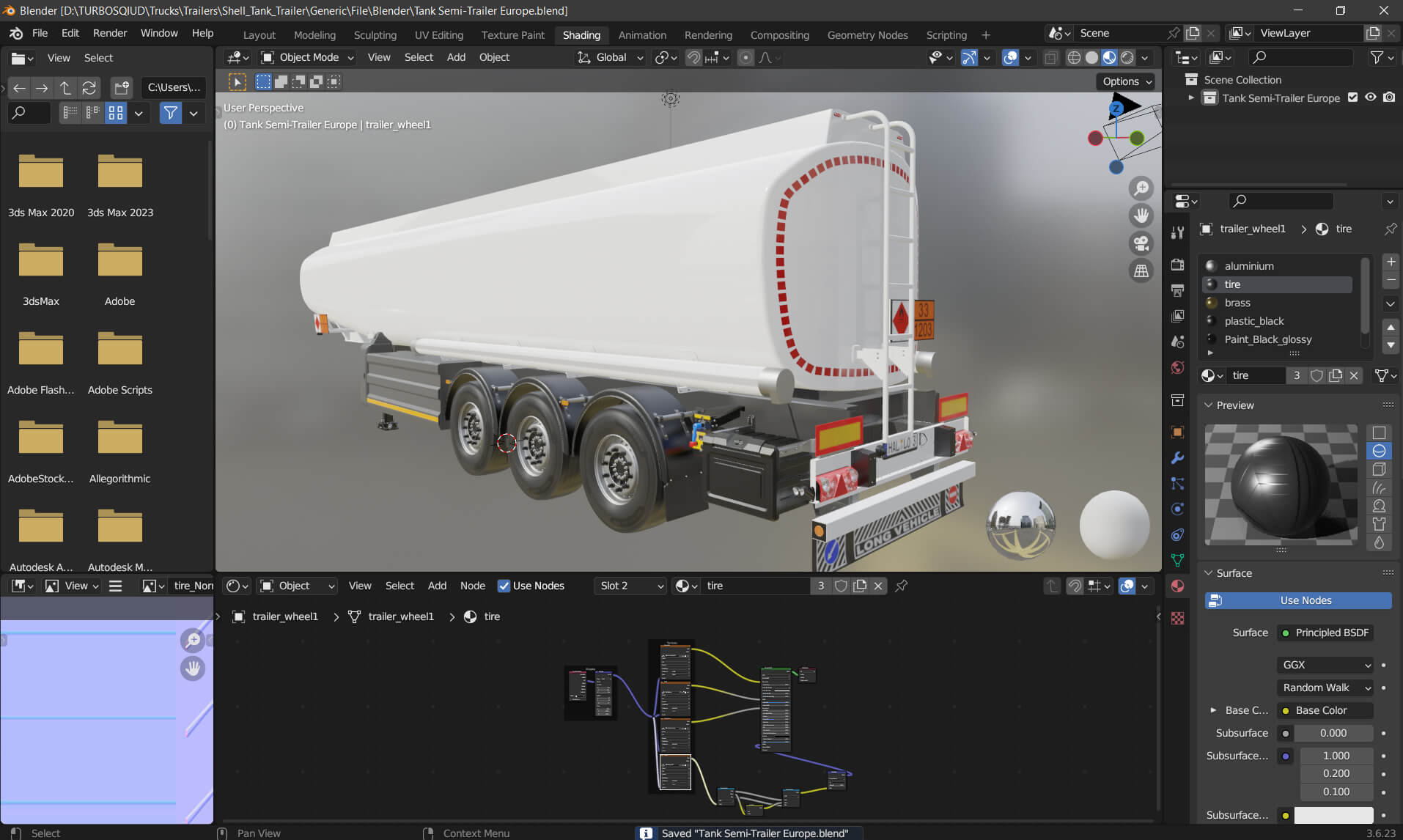Pin the node editor material icon
The height and width of the screenshot is (840, 1403).
click(902, 586)
